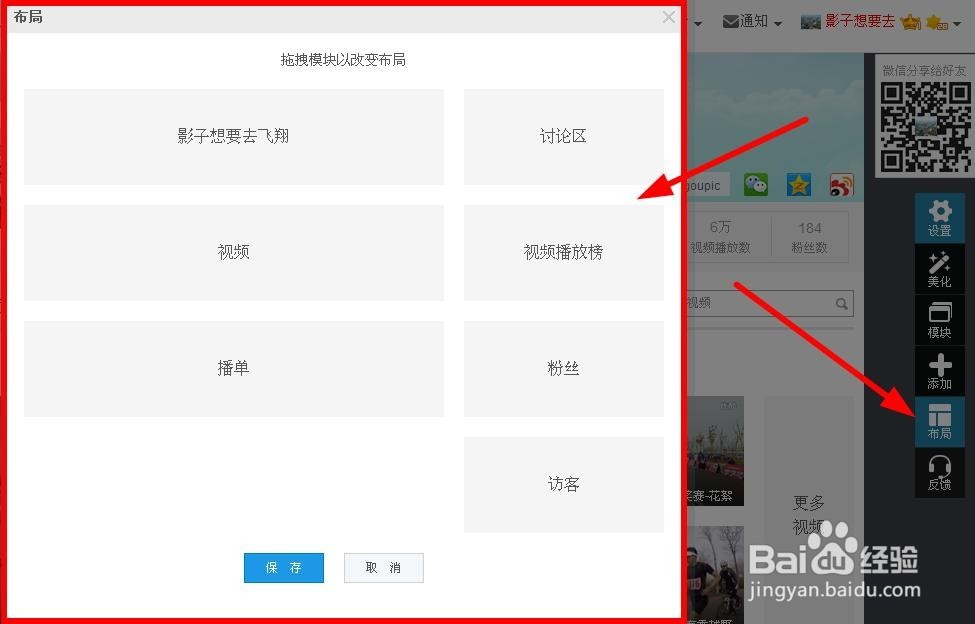The width and height of the screenshot is (975, 624).
Task: Select the 美化 beautify tool in sidebar
Action: [940, 270]
